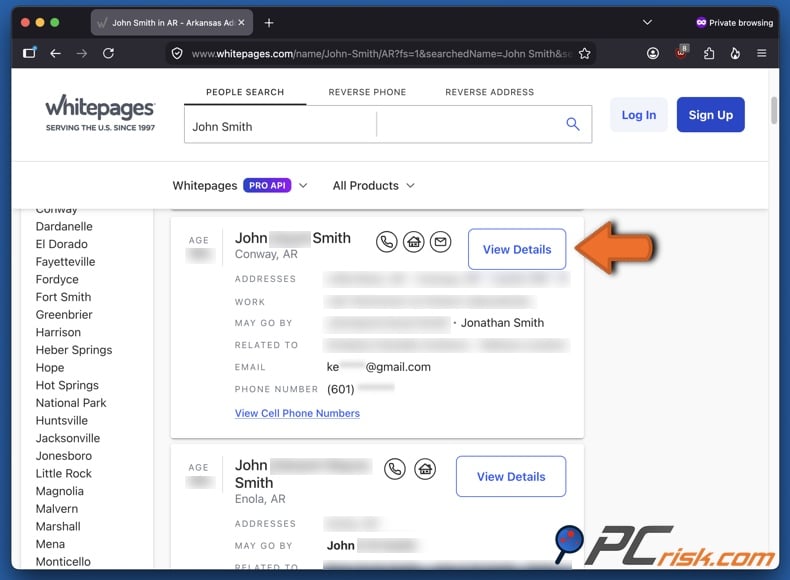Click the URL address bar

point(381,53)
